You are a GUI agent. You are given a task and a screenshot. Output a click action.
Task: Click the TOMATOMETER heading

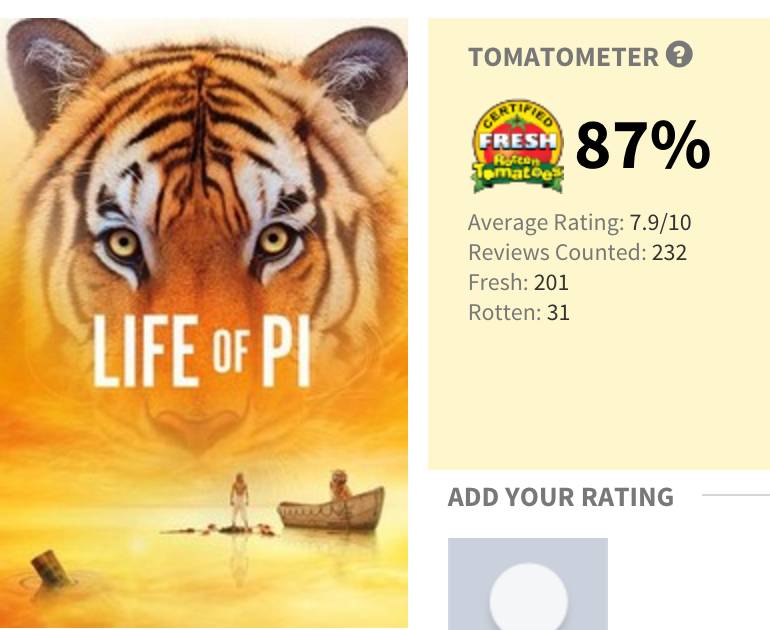564,57
